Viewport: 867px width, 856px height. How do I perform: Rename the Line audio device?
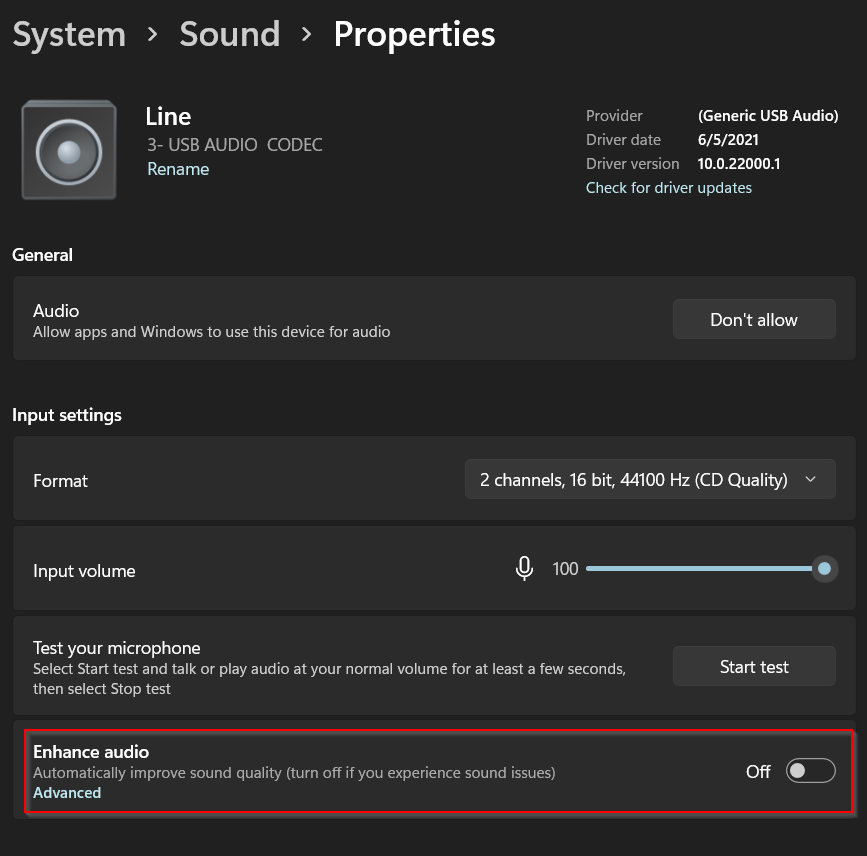pyautogui.click(x=177, y=168)
